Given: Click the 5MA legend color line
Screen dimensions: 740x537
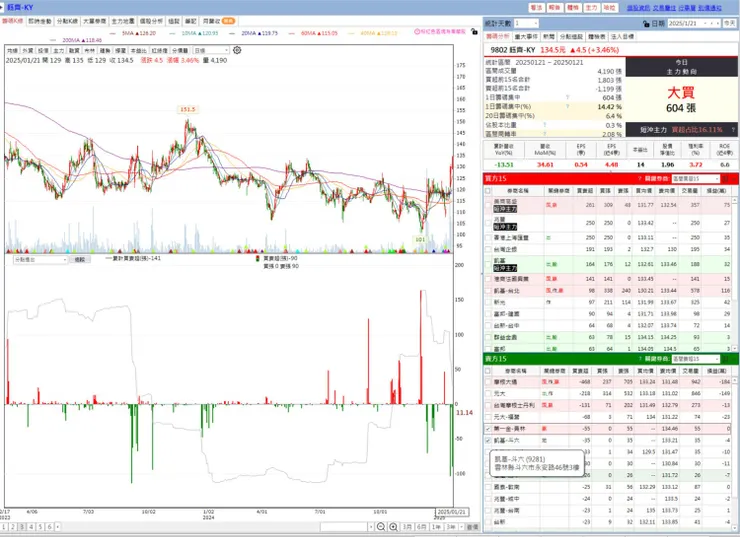Looking at the screenshot, I should (x=113, y=34).
